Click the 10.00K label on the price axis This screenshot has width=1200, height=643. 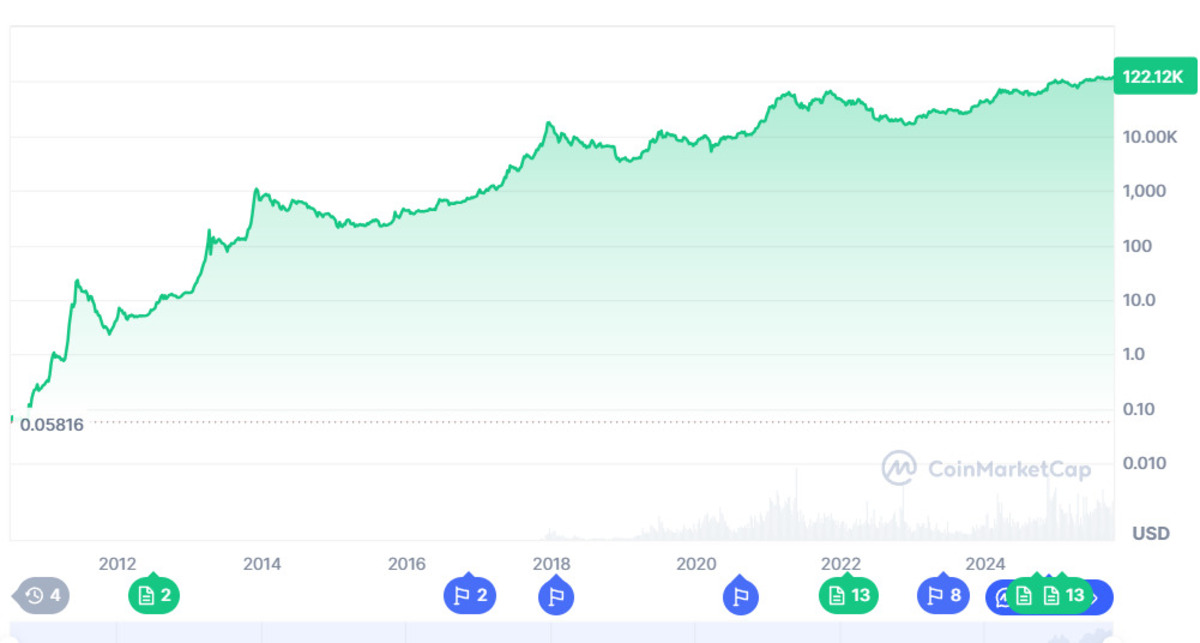pos(1152,136)
